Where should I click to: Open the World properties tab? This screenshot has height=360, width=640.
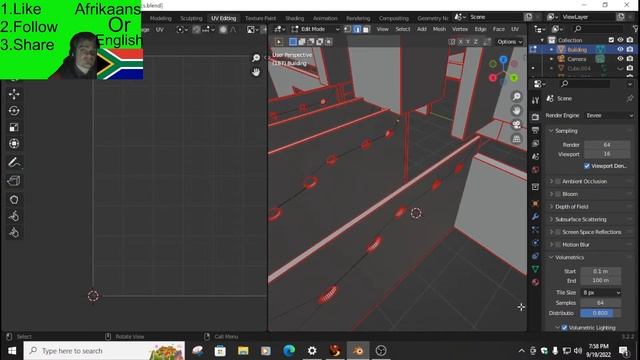pos(536,170)
